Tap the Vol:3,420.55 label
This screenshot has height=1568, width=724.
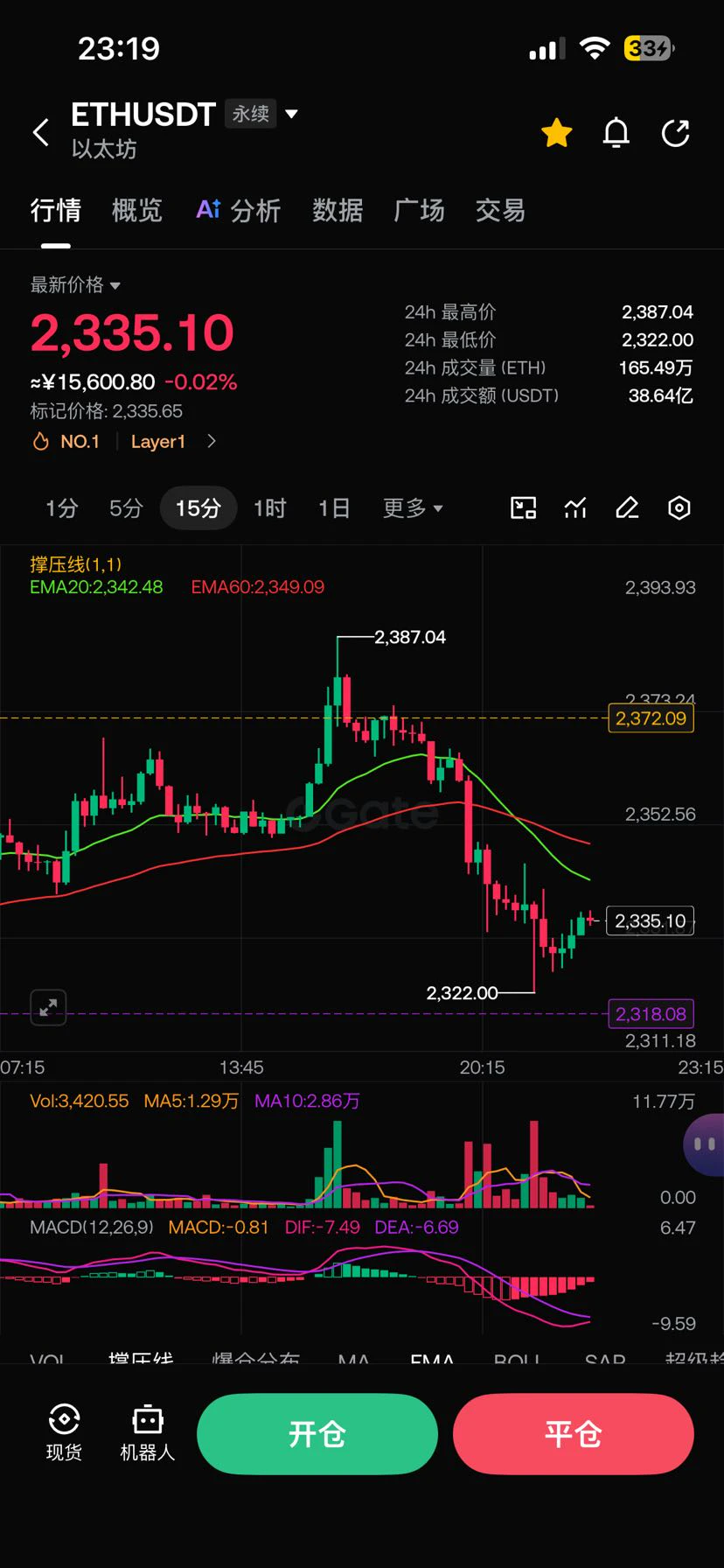pyautogui.click(x=80, y=1101)
